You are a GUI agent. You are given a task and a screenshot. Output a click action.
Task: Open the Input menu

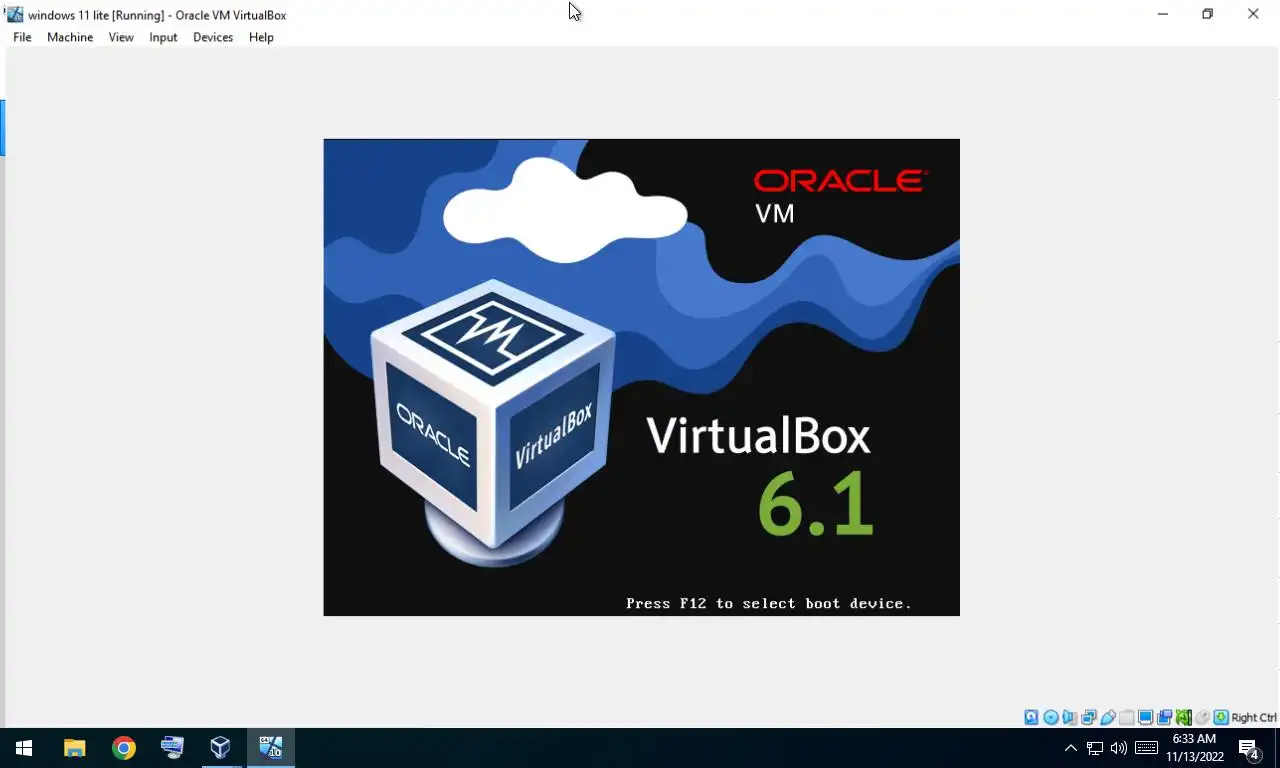point(163,37)
